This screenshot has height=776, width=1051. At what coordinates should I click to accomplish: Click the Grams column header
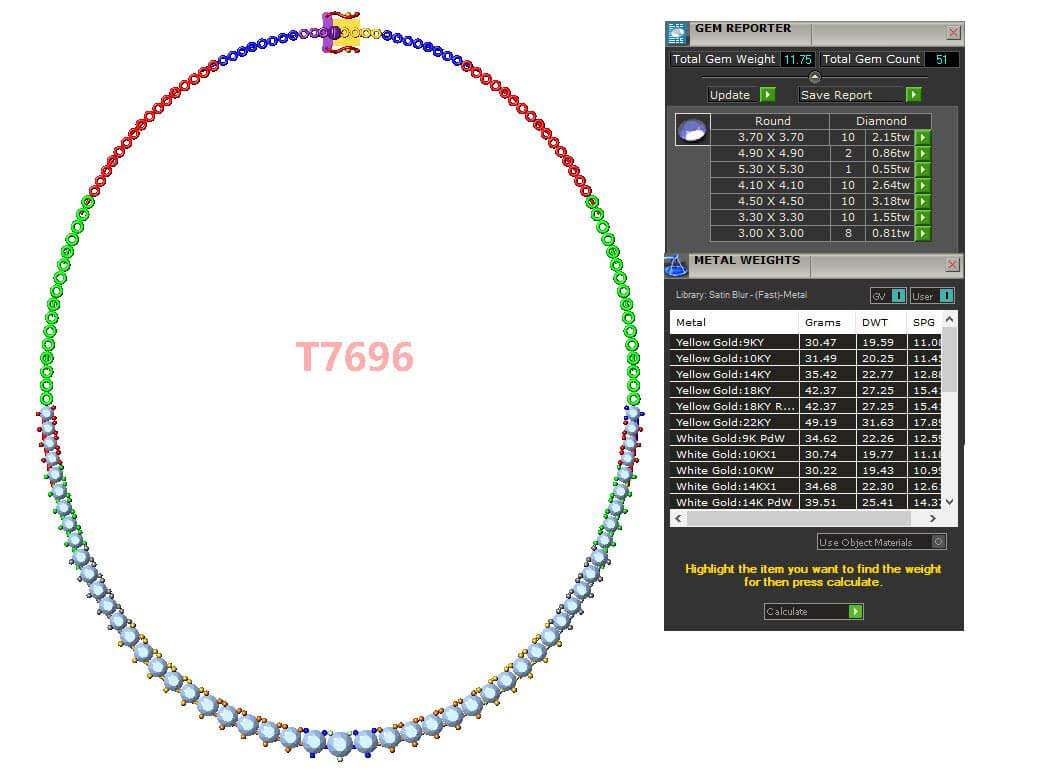click(x=823, y=322)
